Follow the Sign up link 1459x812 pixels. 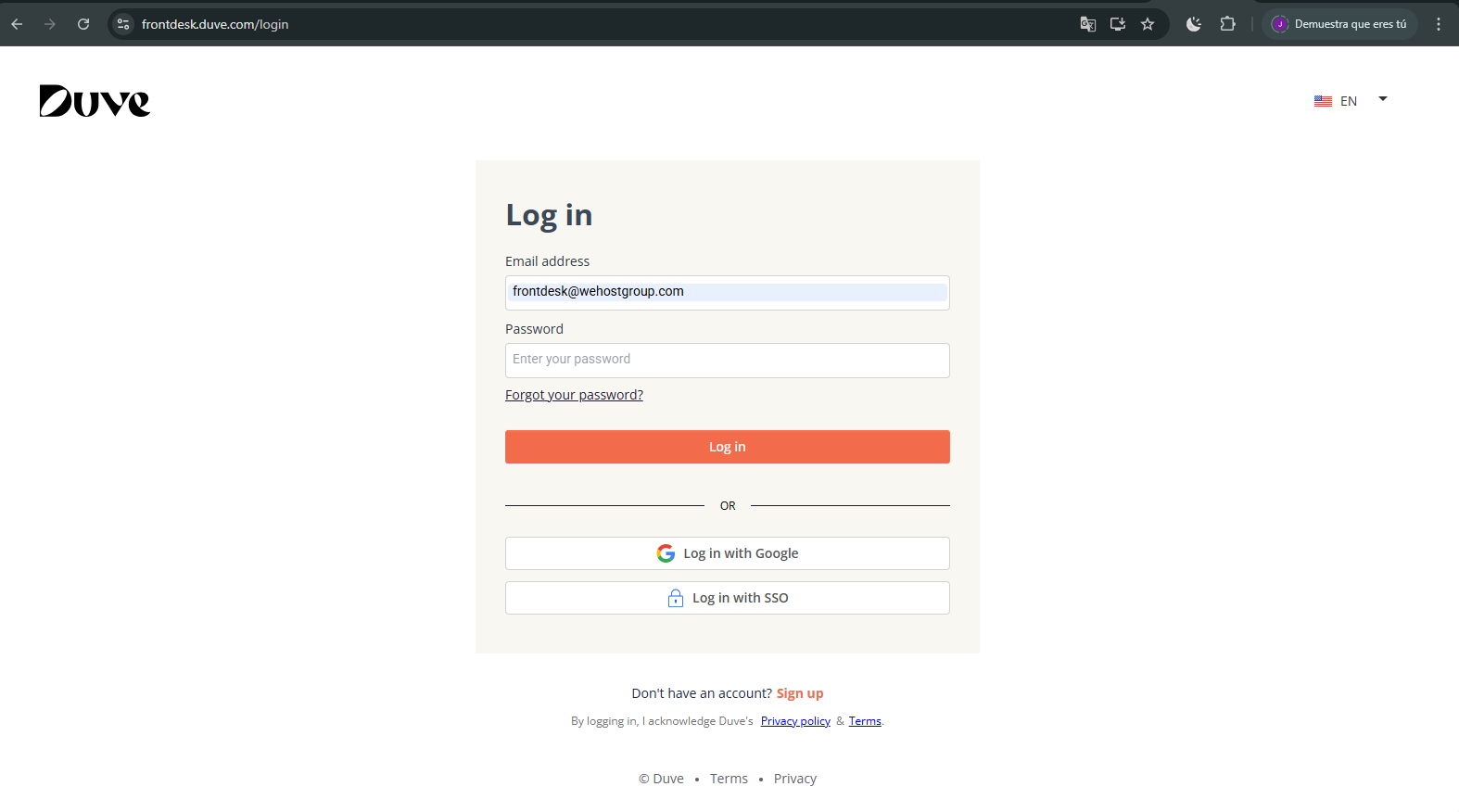pos(800,693)
